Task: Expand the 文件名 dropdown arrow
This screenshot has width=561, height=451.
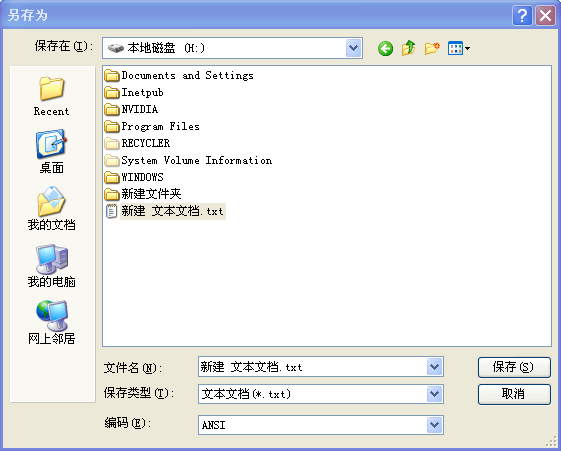Action: pos(434,367)
